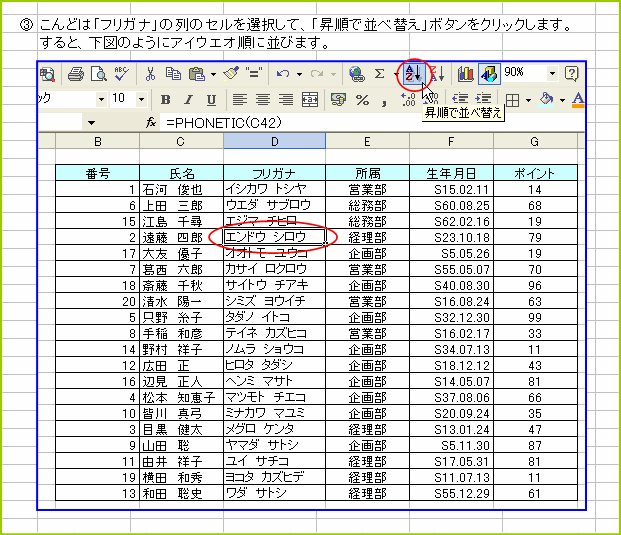Click the 所属 header cell
Image resolution: width=621 pixels, height=535 pixels.
coord(367,173)
